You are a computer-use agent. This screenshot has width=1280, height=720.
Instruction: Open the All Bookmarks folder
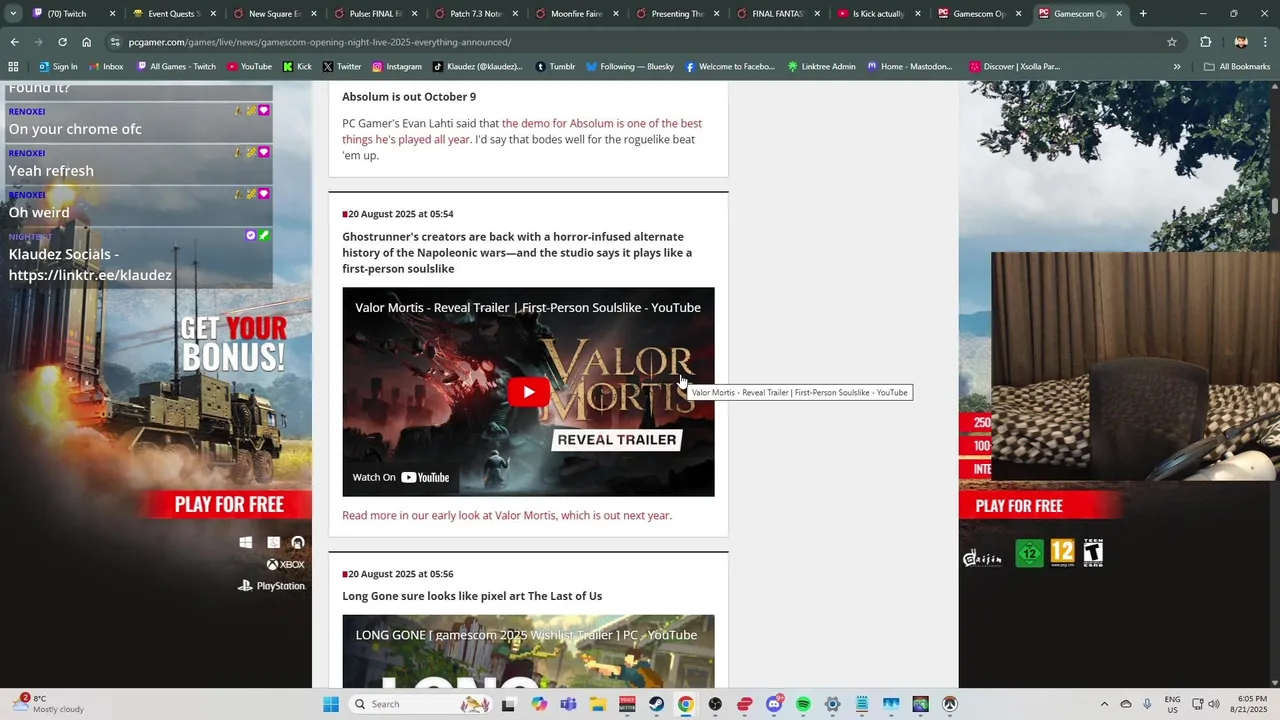click(1237, 67)
